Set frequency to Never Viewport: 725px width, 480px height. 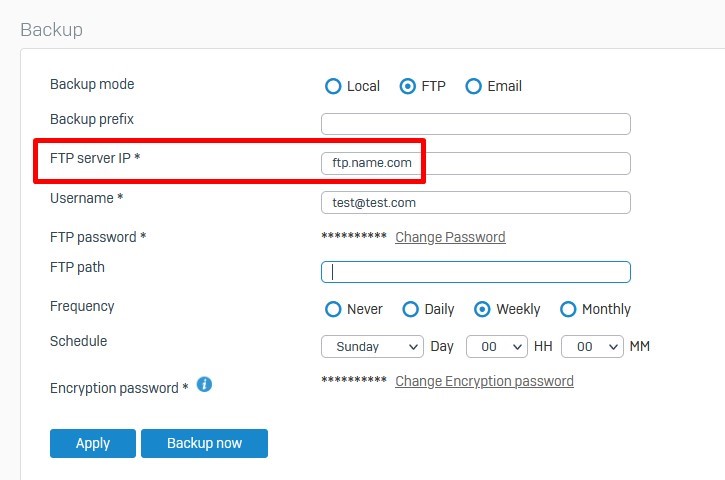tap(333, 309)
